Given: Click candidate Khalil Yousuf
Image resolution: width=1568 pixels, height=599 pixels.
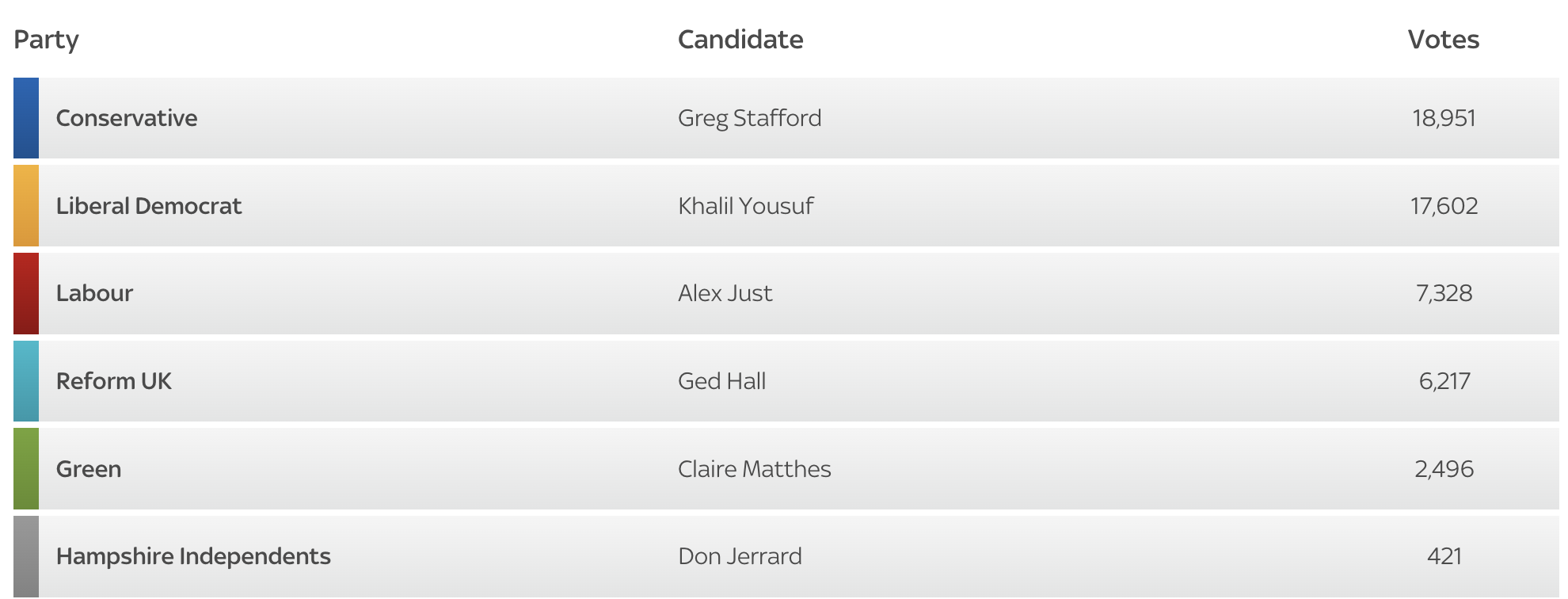Looking at the screenshot, I should tap(745, 206).
